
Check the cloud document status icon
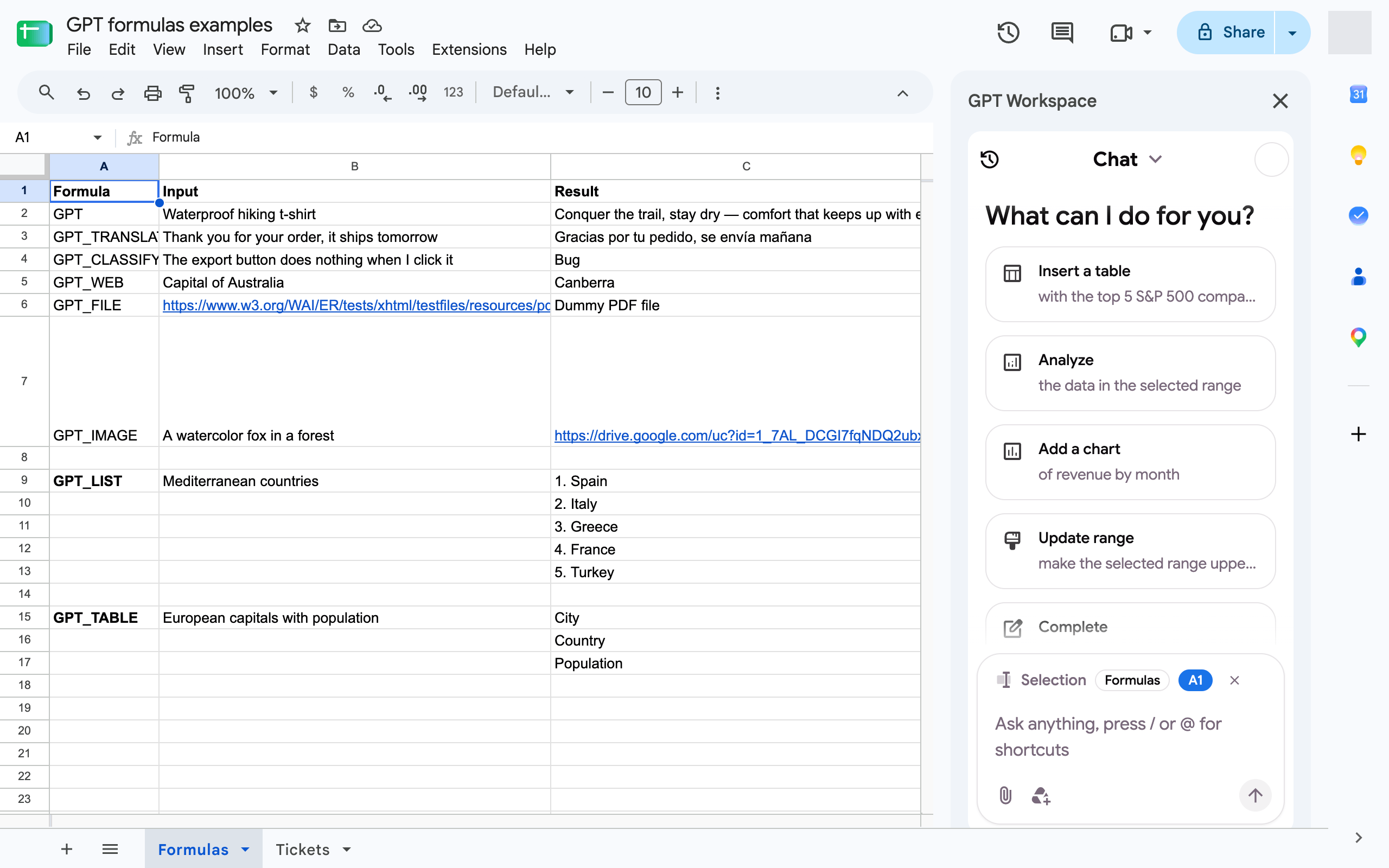(x=372, y=26)
